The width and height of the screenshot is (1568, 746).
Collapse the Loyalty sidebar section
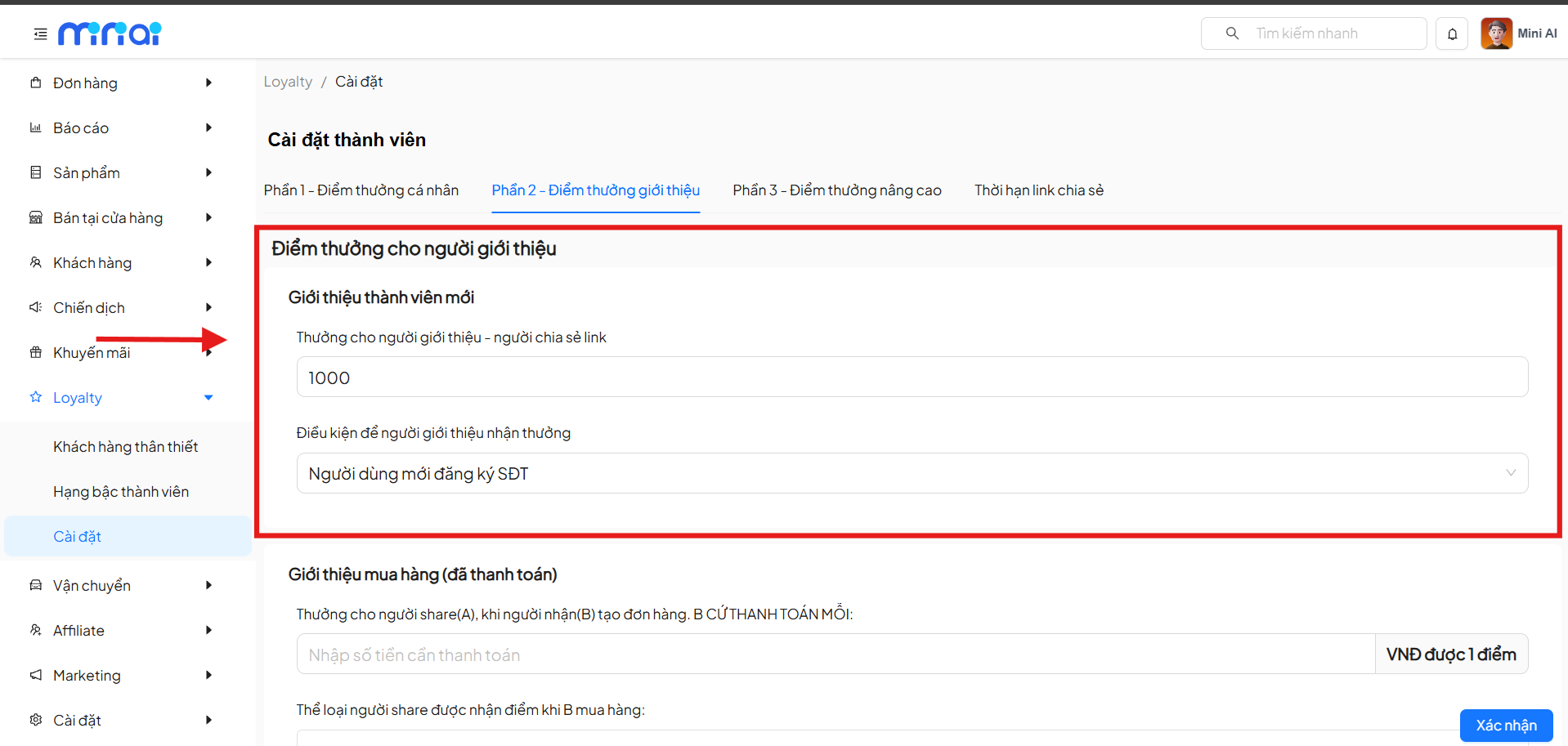point(208,397)
